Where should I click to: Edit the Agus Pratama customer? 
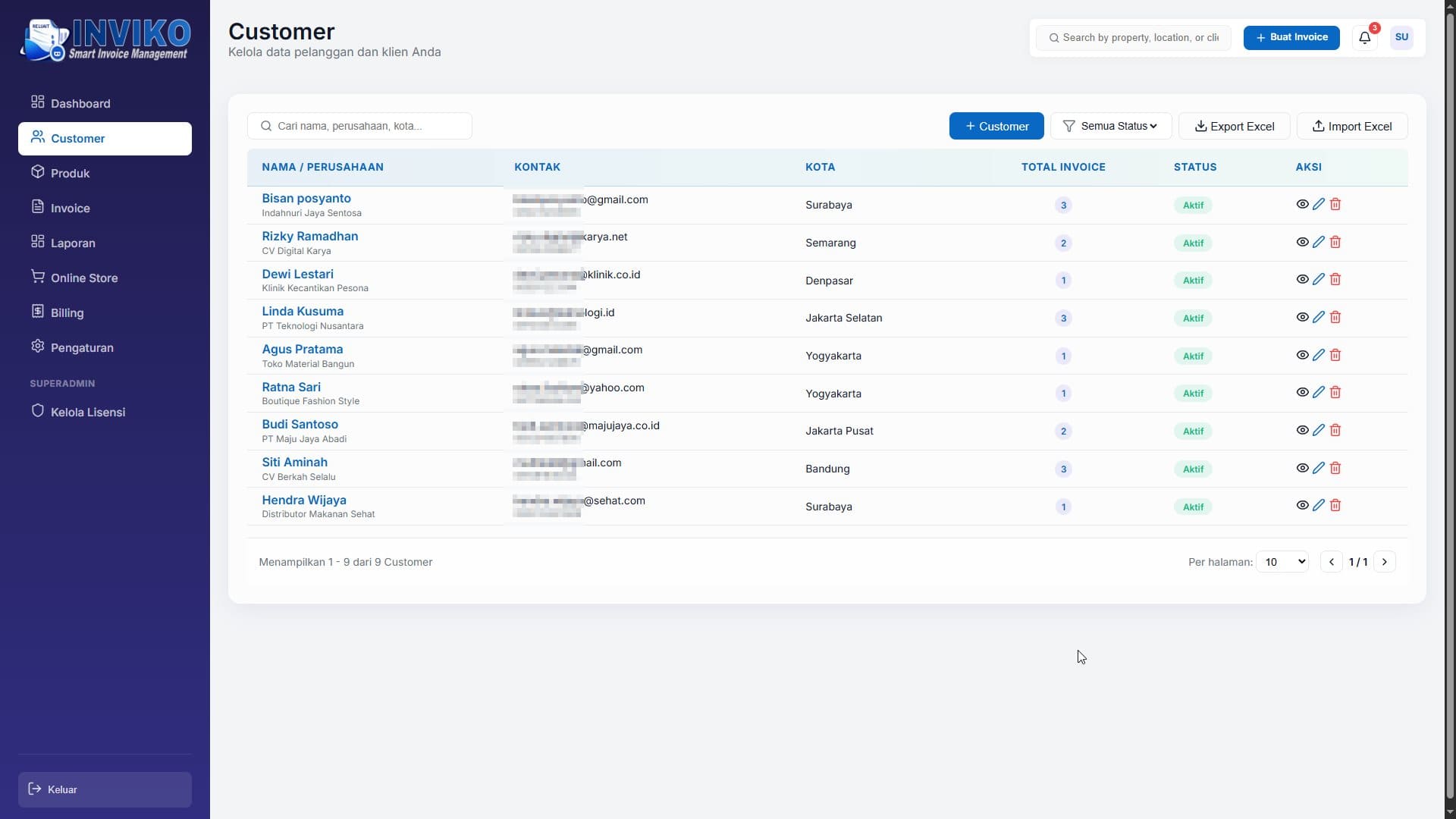(1319, 355)
